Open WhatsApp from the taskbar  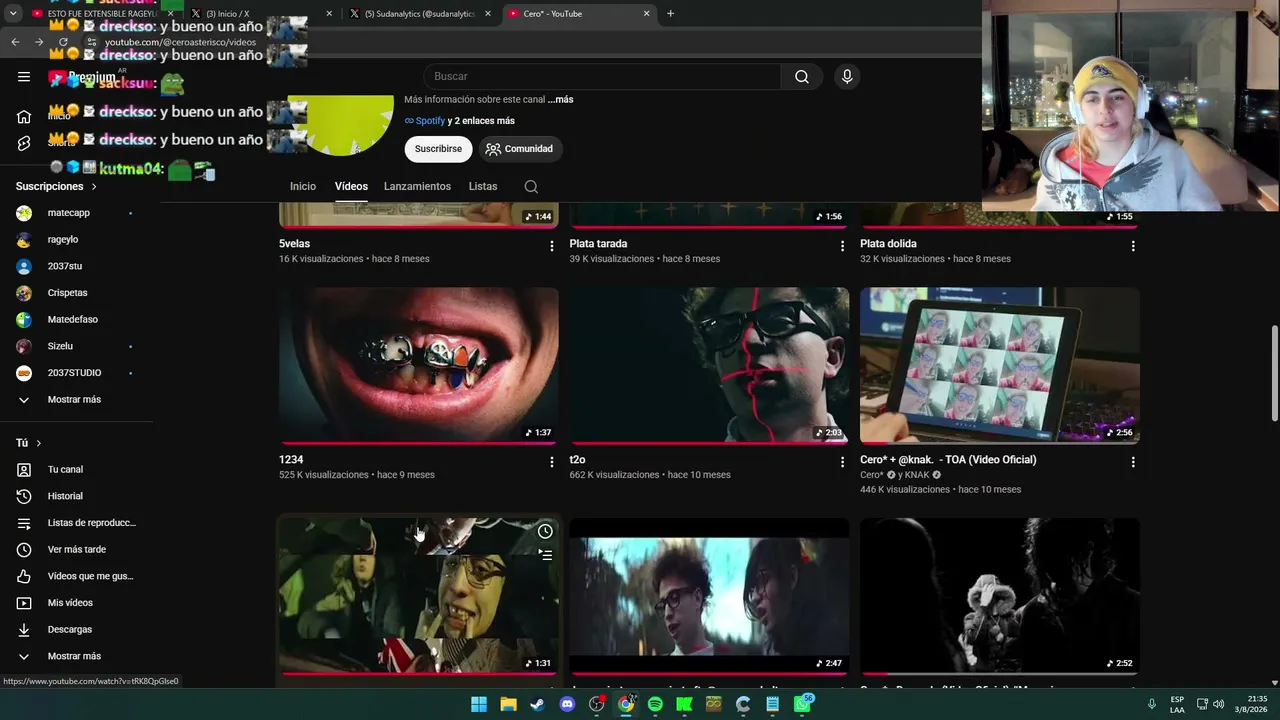pos(802,704)
